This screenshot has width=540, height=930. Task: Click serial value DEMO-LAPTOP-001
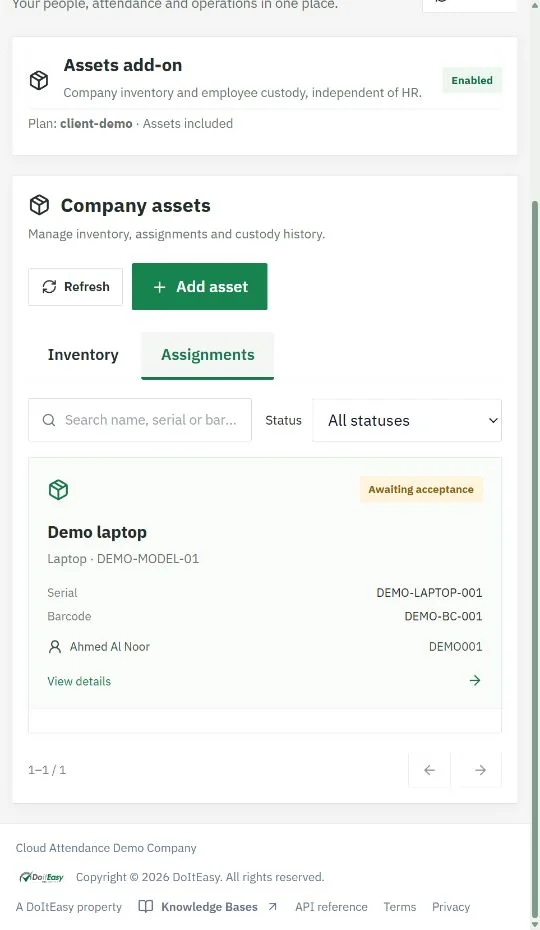[429, 593]
